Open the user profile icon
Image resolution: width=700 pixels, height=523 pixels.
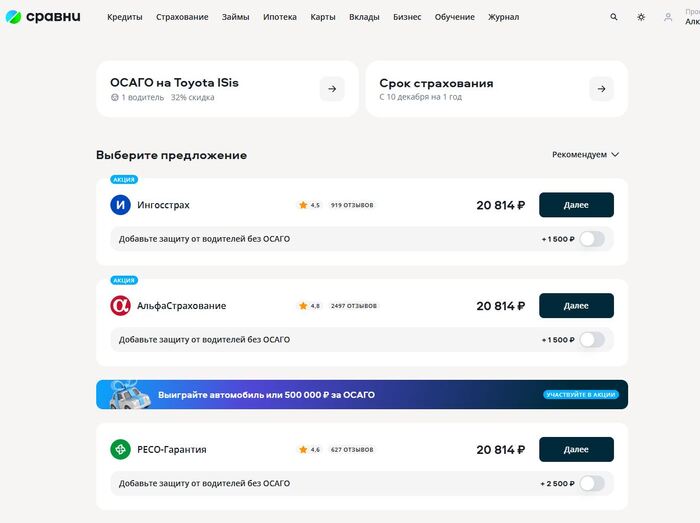pyautogui.click(x=668, y=17)
